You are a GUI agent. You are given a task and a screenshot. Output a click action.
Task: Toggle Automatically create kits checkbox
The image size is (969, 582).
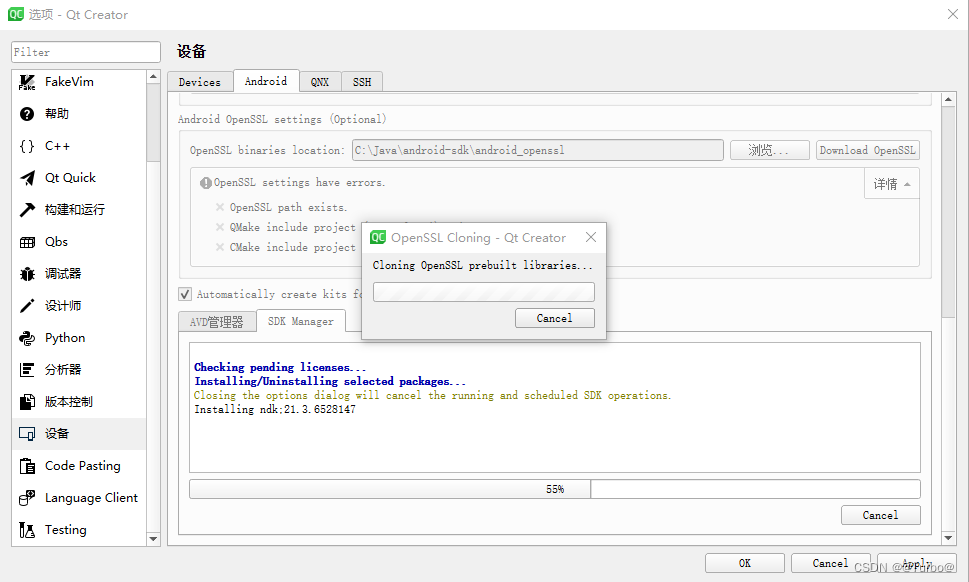tap(185, 294)
